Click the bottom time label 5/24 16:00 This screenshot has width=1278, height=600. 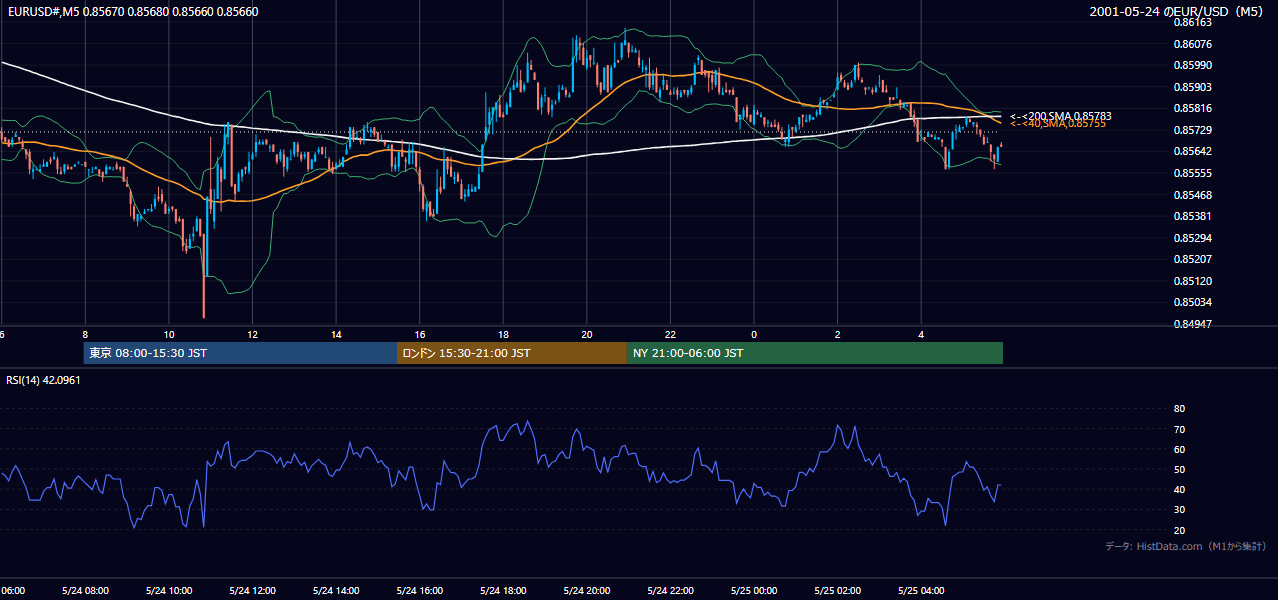[420, 590]
